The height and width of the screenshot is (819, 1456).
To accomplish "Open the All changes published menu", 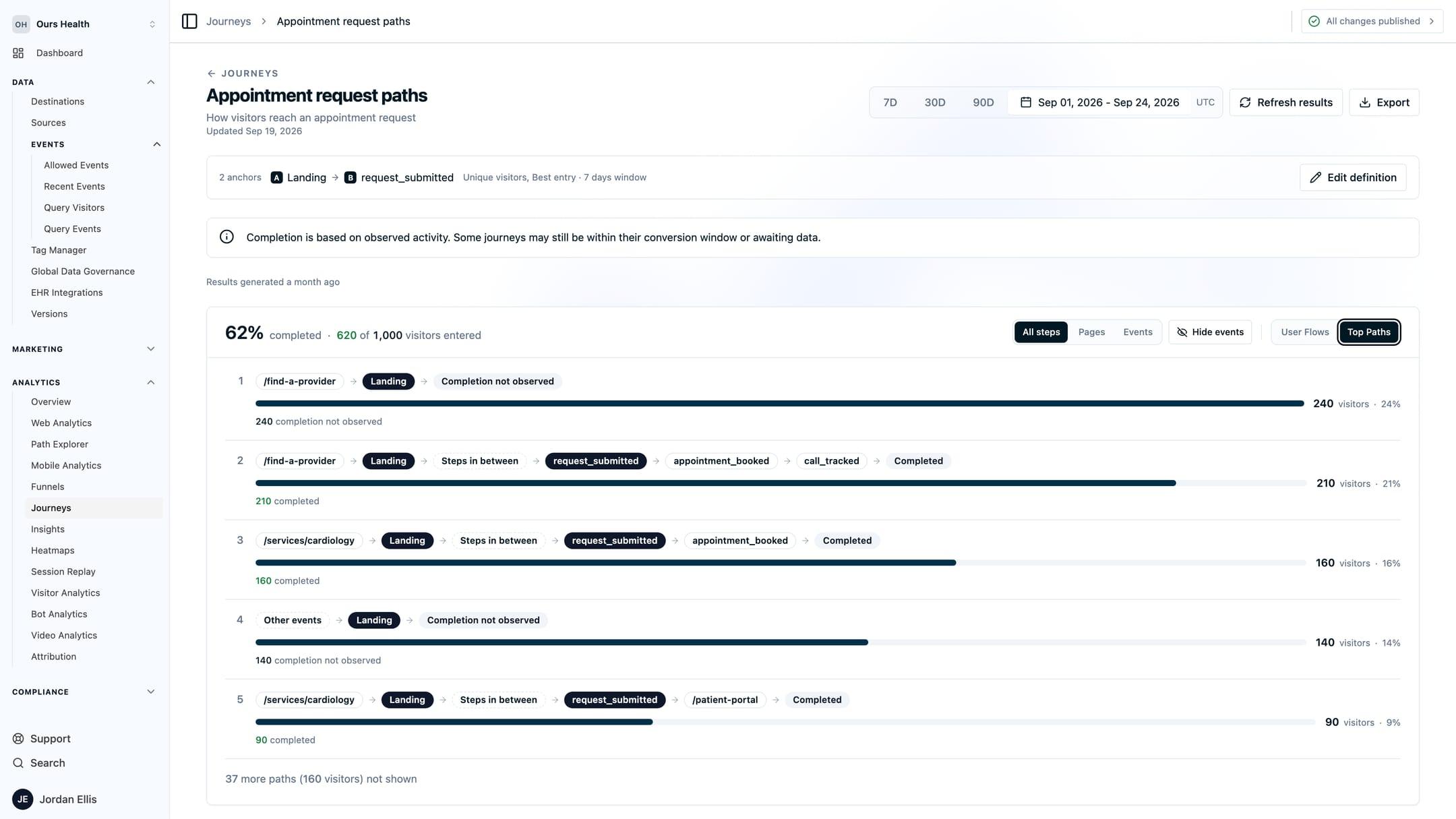I will tap(1372, 22).
